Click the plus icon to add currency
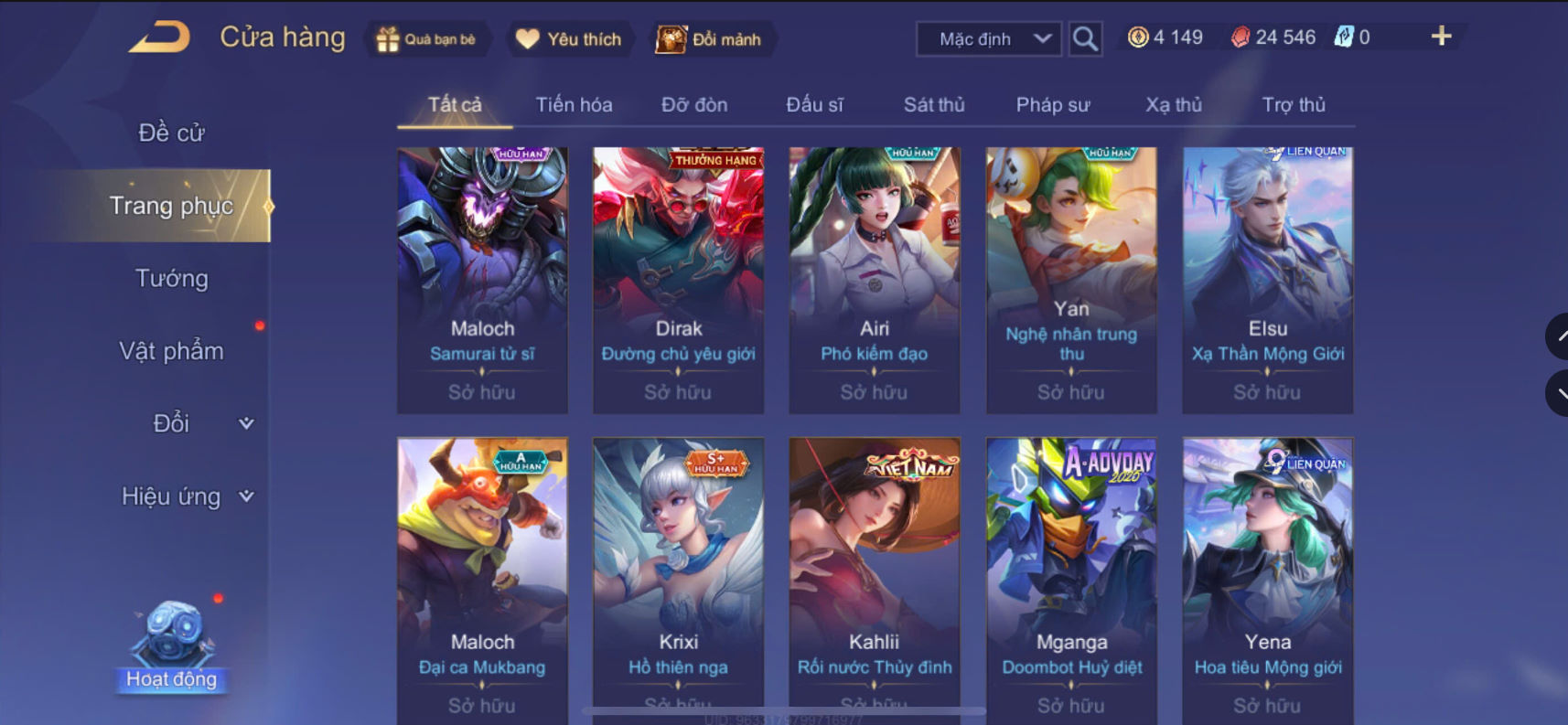Image resolution: width=1568 pixels, height=725 pixels. click(1441, 37)
